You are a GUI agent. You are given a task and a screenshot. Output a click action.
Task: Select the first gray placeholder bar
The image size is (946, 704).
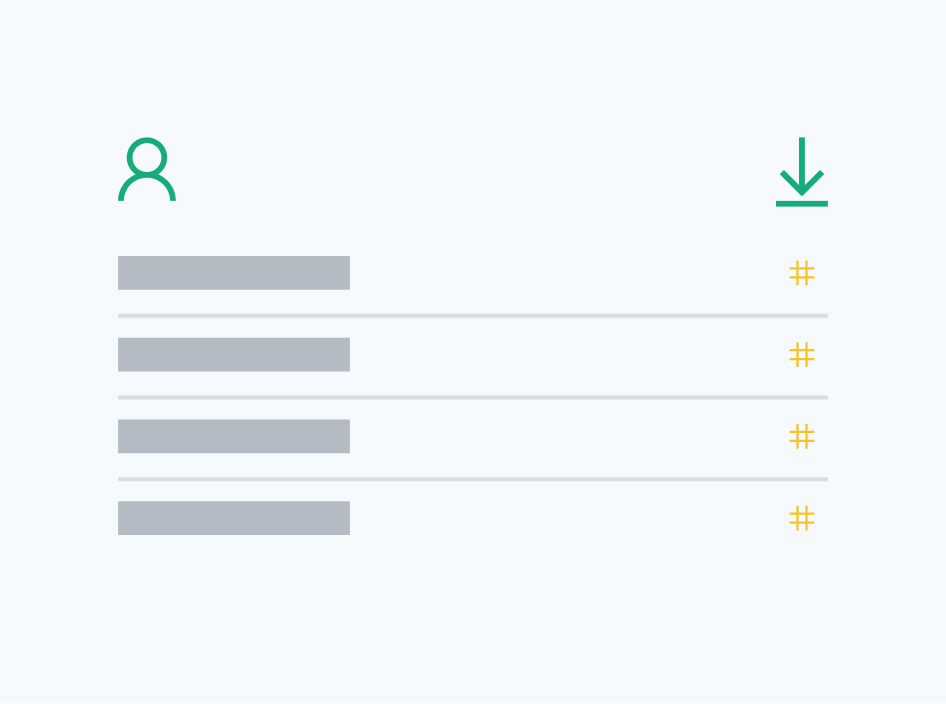(234, 273)
